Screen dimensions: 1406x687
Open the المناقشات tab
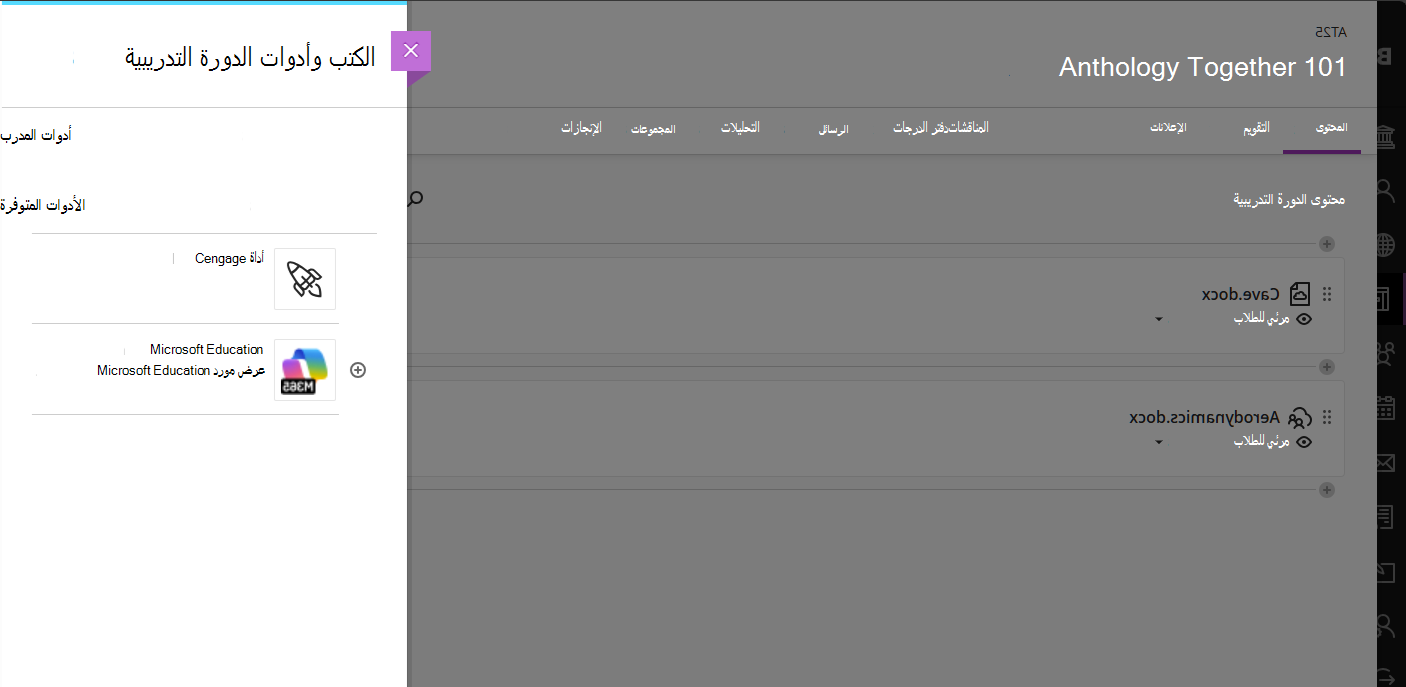[x=967, y=128]
